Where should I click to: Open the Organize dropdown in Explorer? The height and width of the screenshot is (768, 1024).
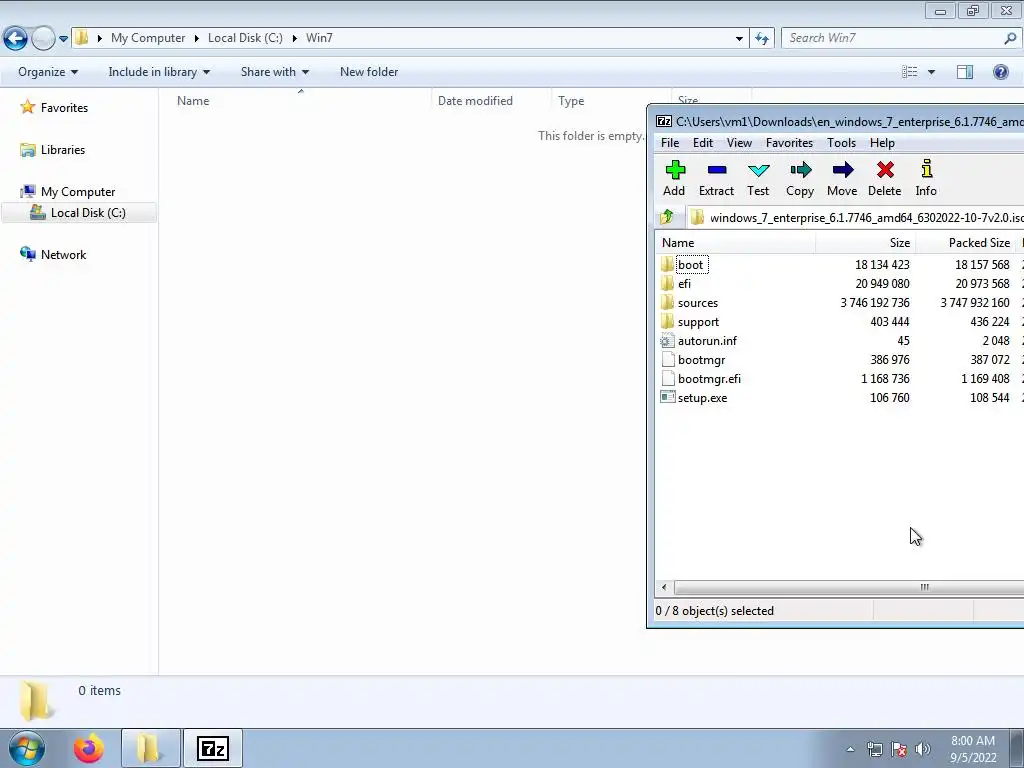(x=48, y=72)
